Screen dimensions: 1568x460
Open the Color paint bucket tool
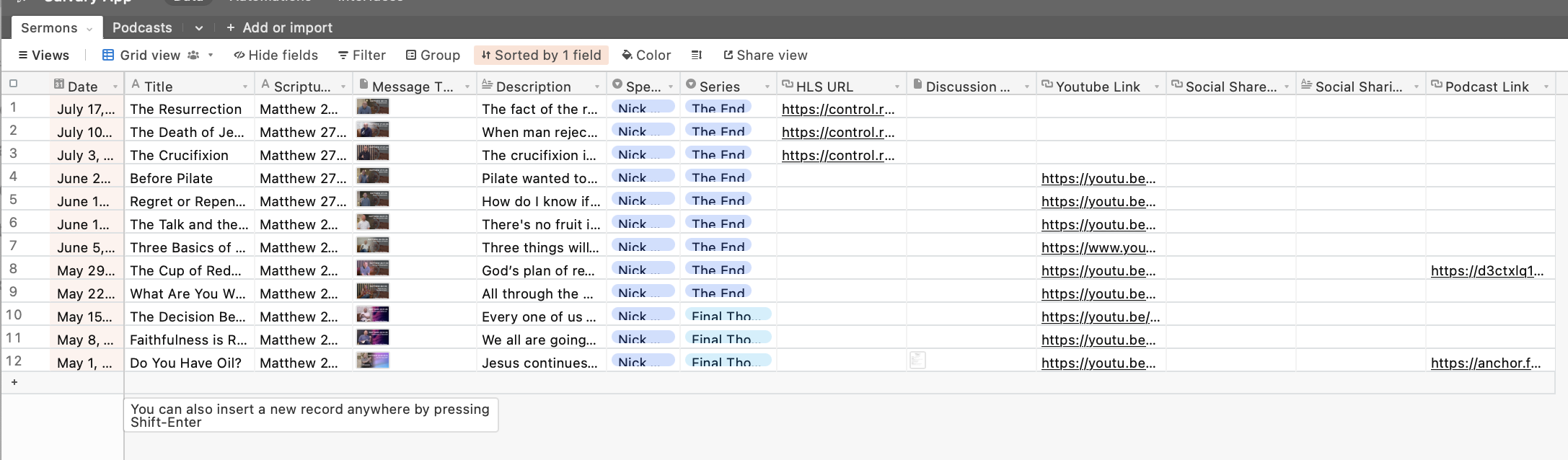(627, 56)
